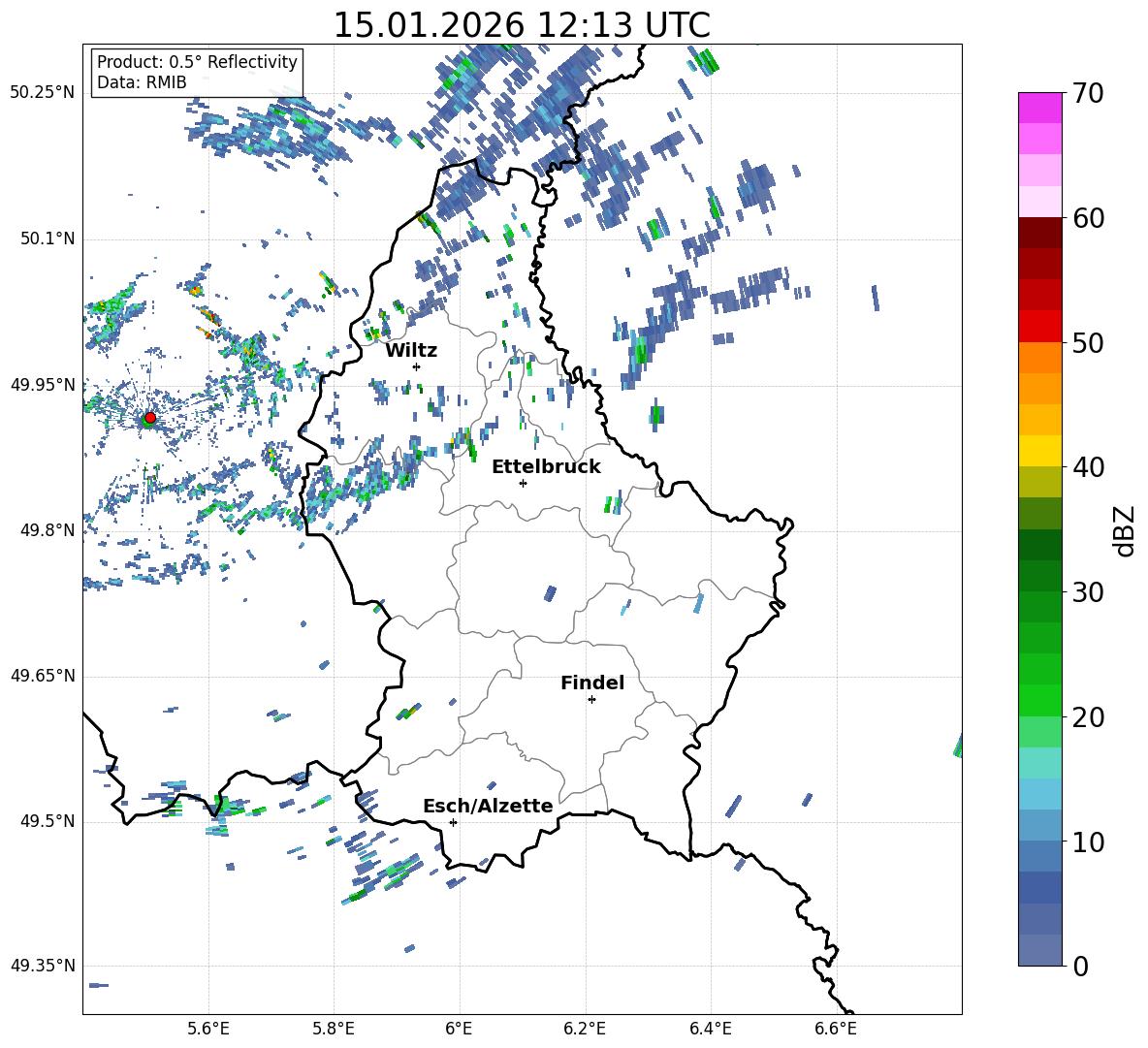
Task: Click the colorbar tick label 50
Action: (1088, 342)
